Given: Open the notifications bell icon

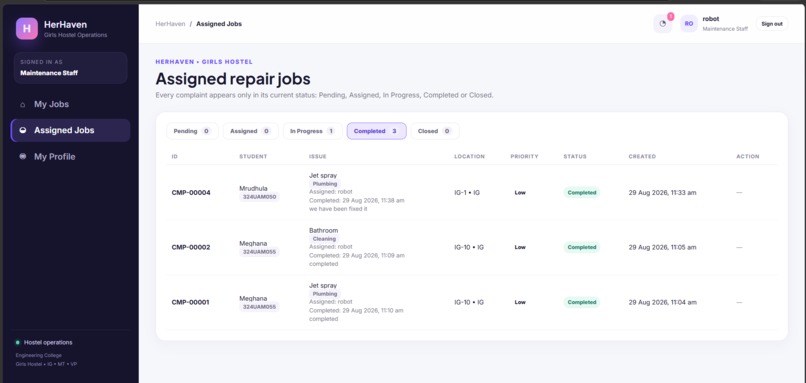Looking at the screenshot, I should (663, 24).
